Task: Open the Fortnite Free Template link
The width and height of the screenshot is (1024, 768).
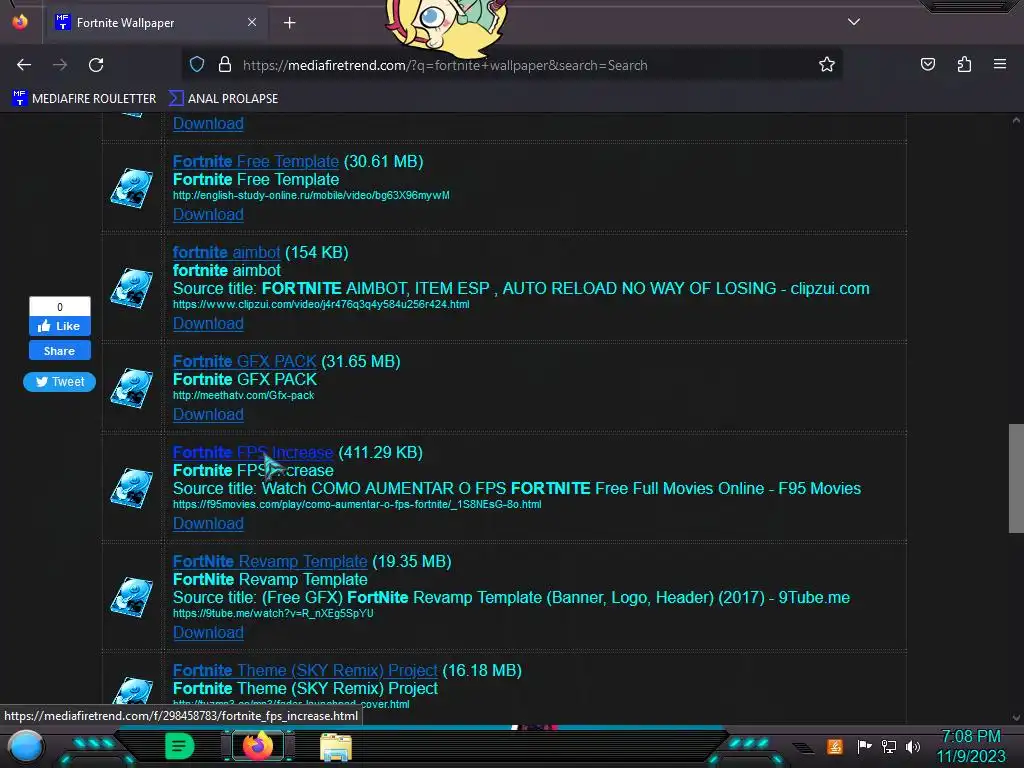Action: (x=255, y=161)
